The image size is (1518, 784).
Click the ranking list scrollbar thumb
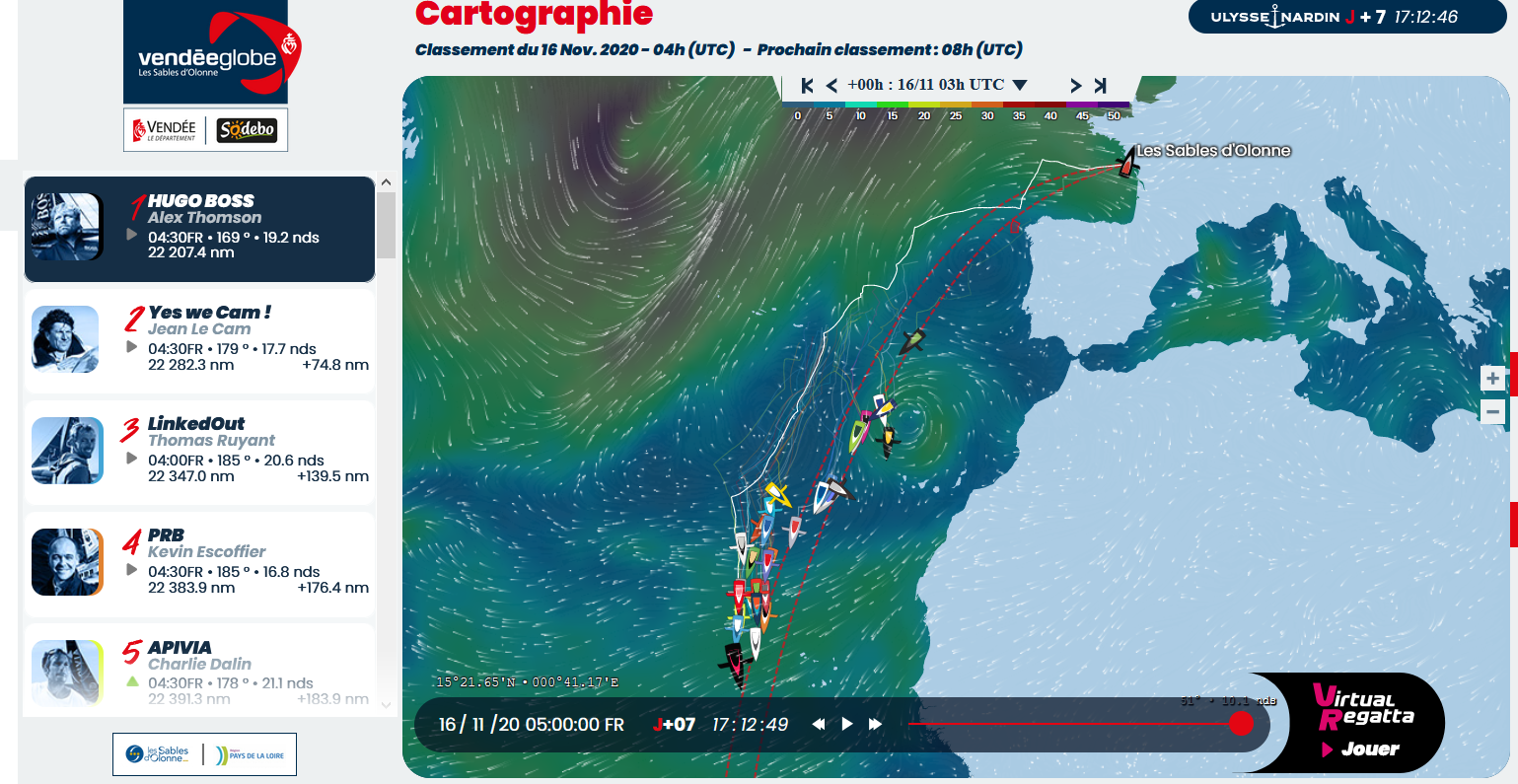pos(386,225)
